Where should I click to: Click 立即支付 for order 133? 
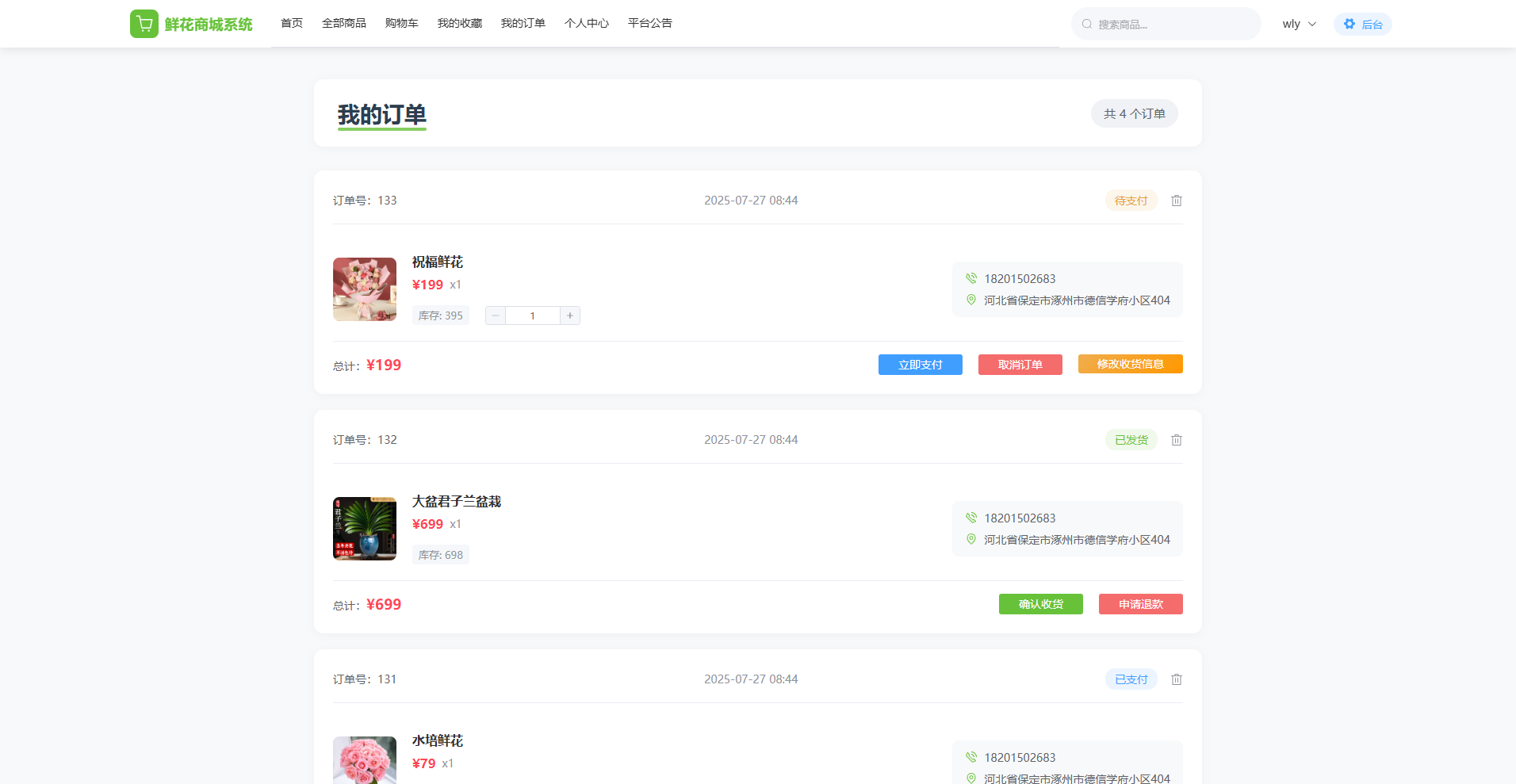coord(920,365)
